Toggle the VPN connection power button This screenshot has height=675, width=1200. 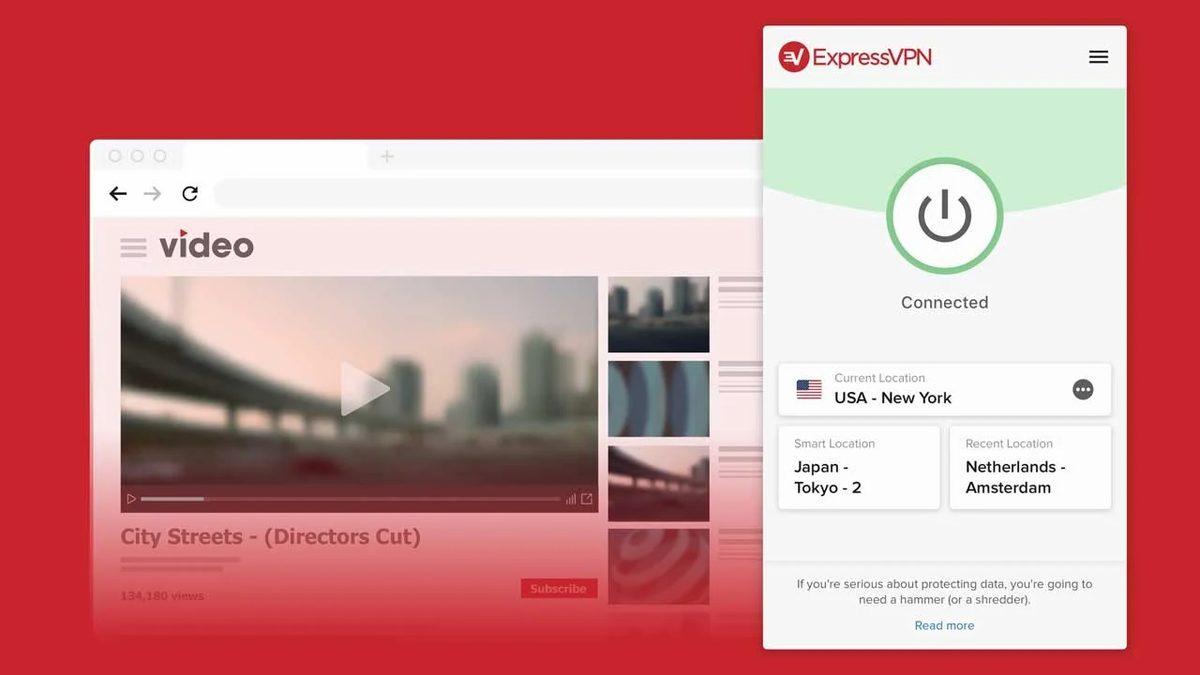pyautogui.click(x=944, y=215)
